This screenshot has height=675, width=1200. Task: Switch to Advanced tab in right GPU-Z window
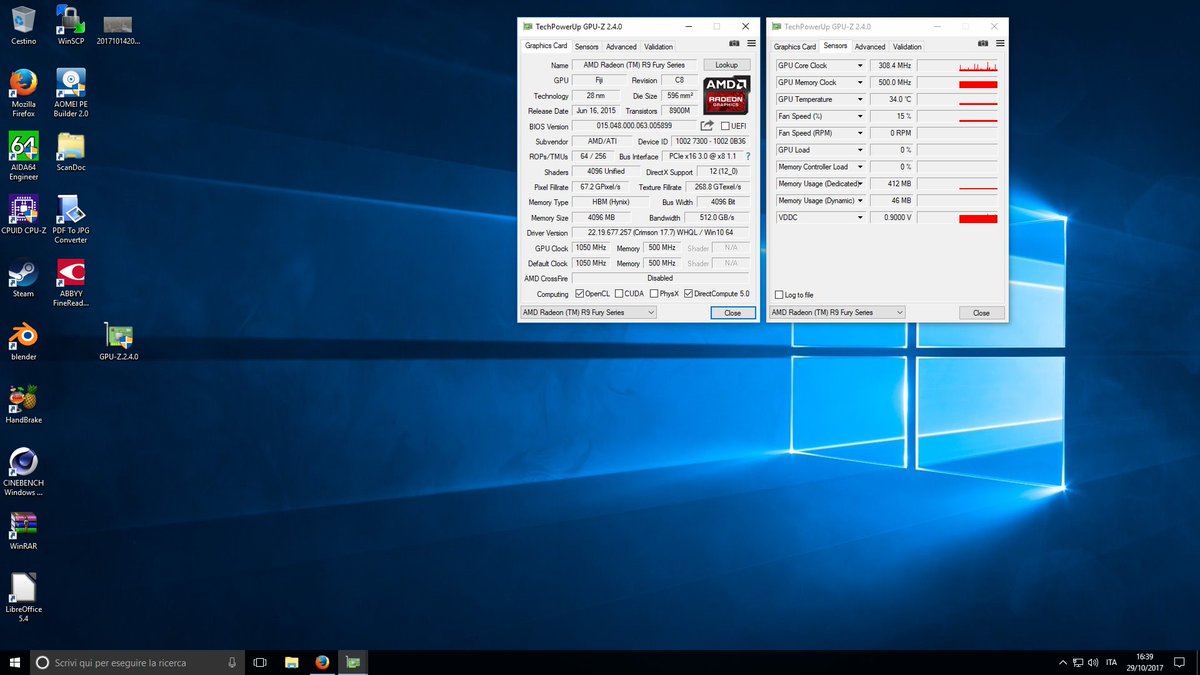[870, 47]
